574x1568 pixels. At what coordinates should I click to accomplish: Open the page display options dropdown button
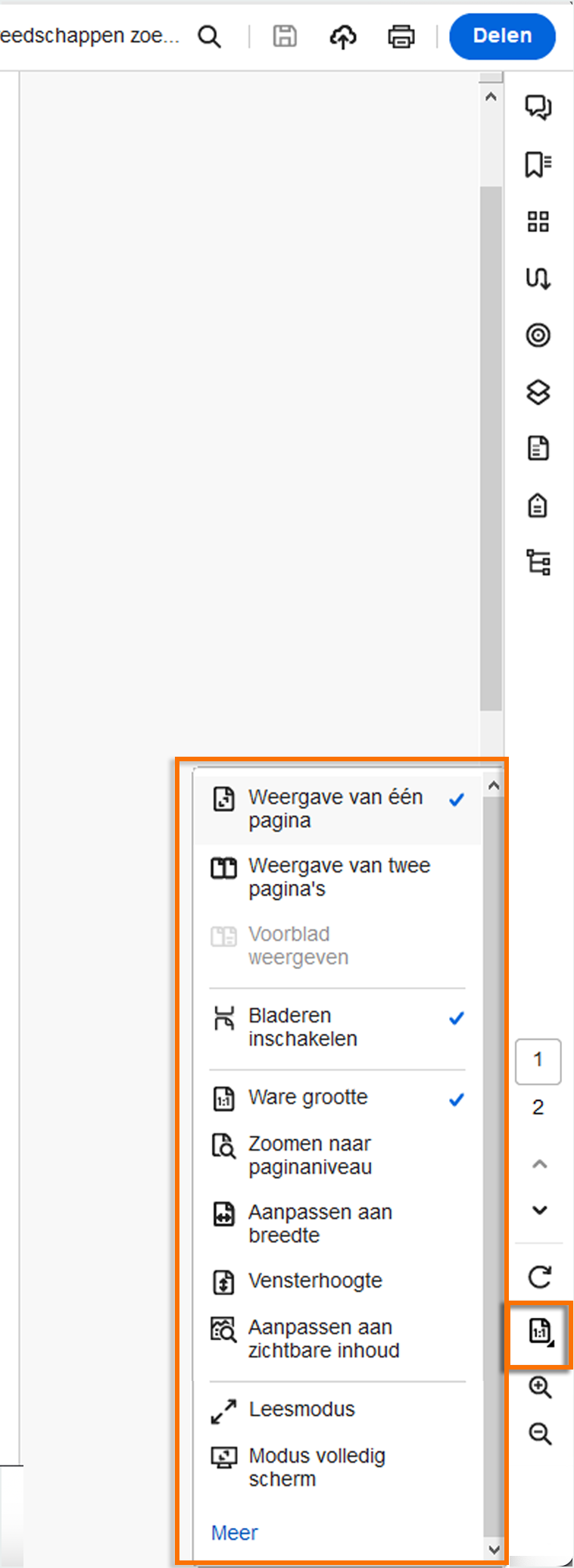(540, 1332)
